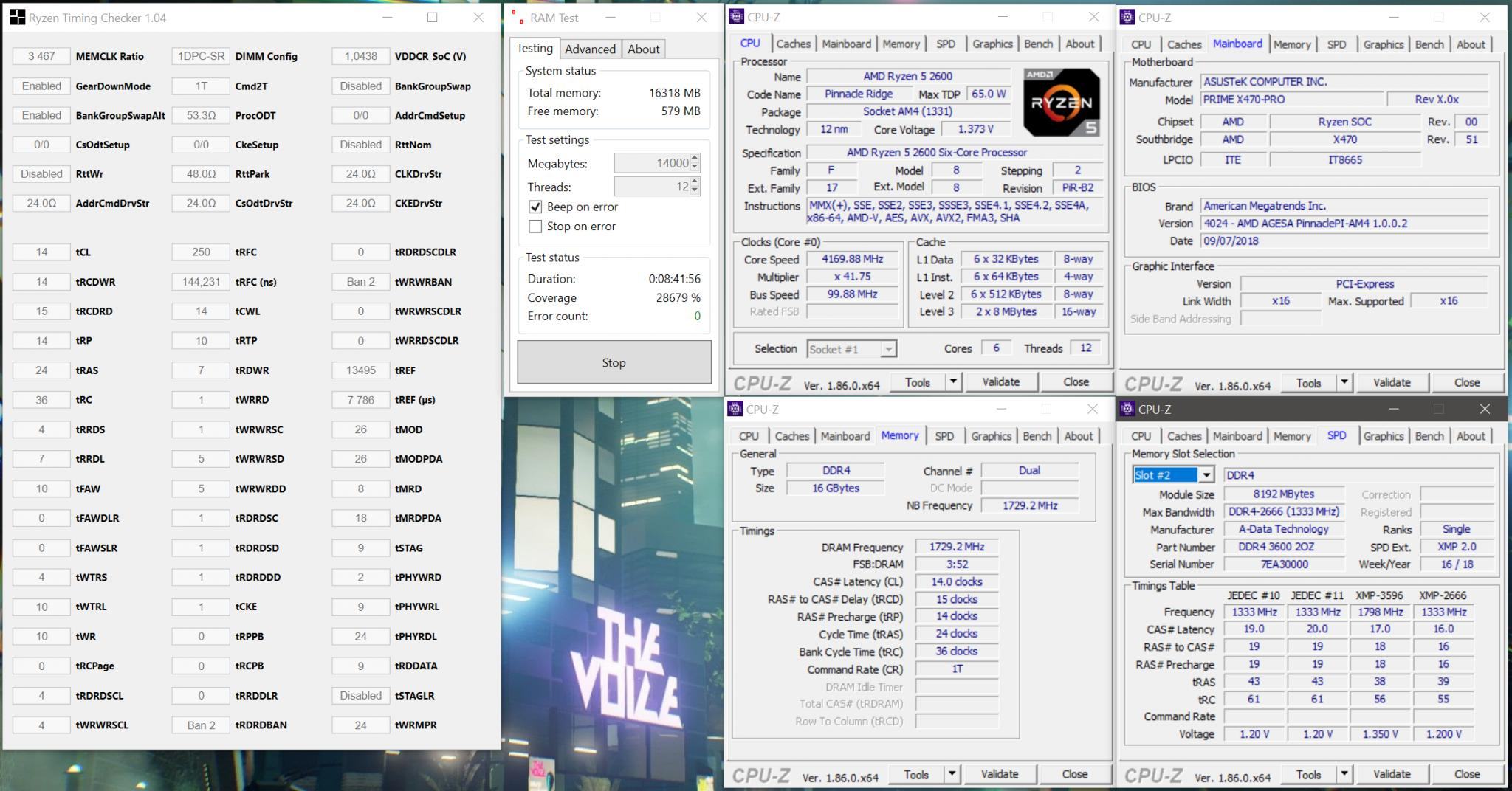This screenshot has height=791, width=1512.
Task: Open the About tab in RAM Test
Action: 644,49
